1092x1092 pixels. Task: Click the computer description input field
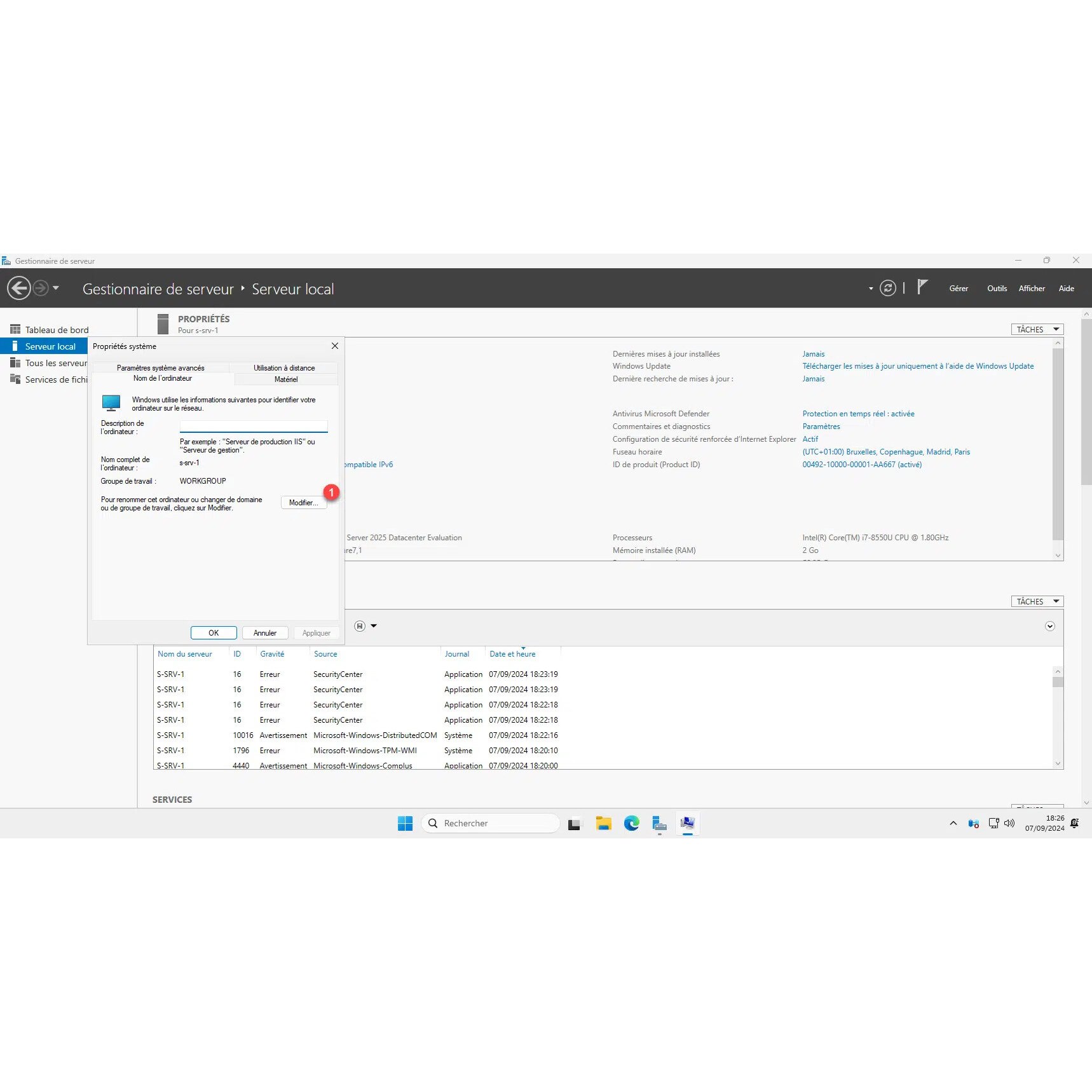point(254,426)
